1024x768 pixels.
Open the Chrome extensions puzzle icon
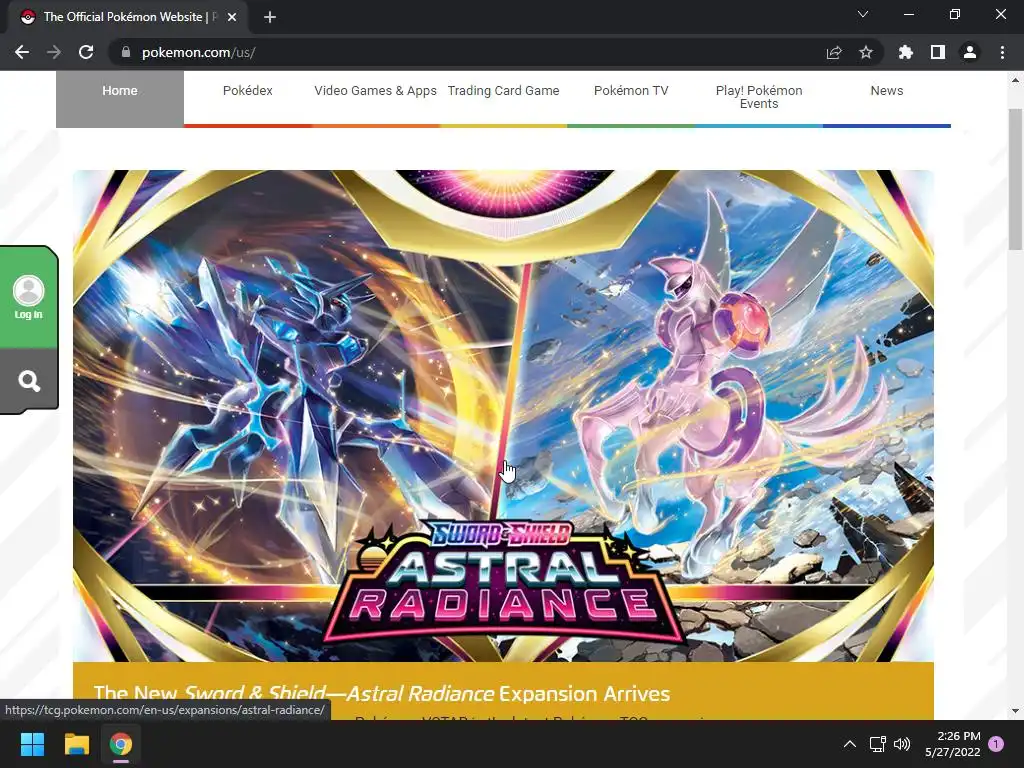tap(906, 52)
